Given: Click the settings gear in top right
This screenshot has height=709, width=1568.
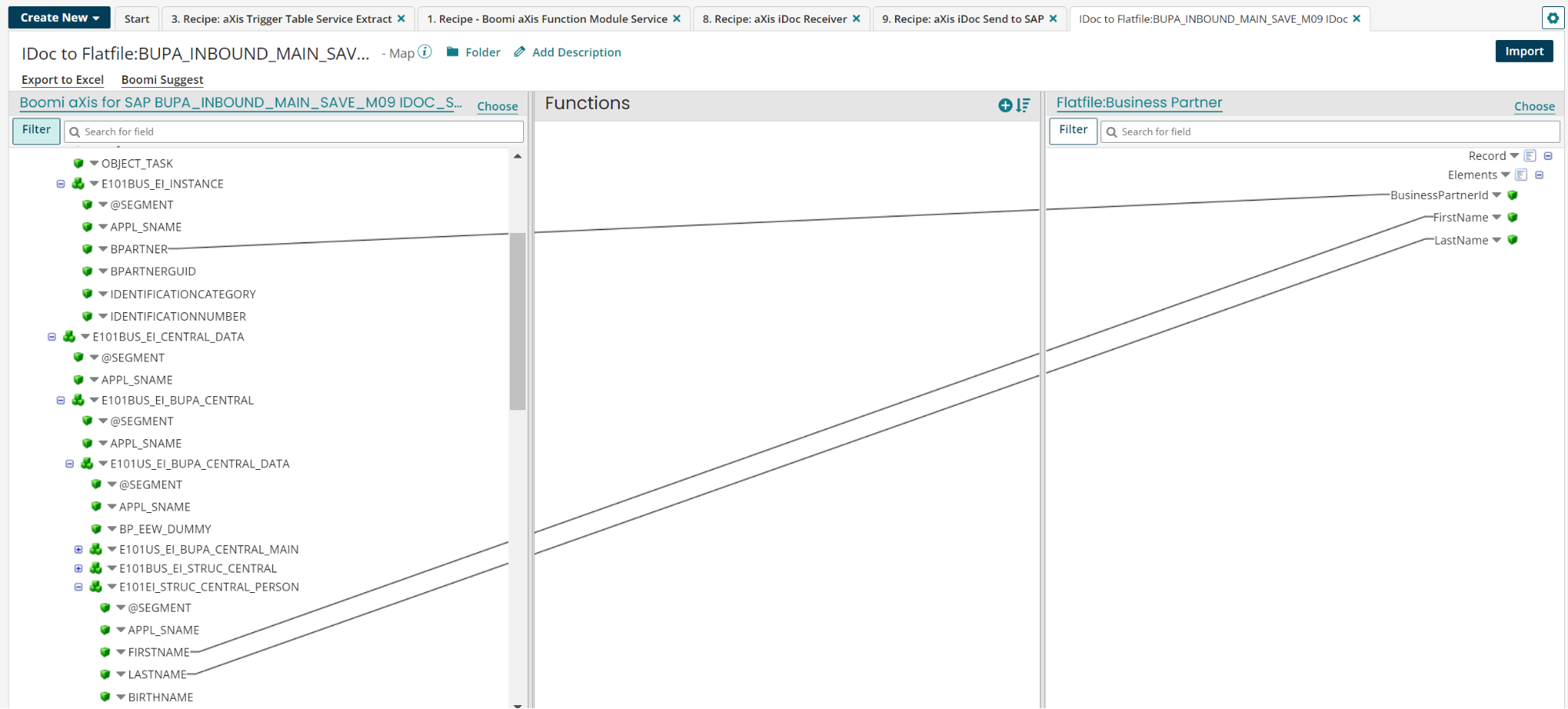Looking at the screenshot, I should (x=1553, y=17).
